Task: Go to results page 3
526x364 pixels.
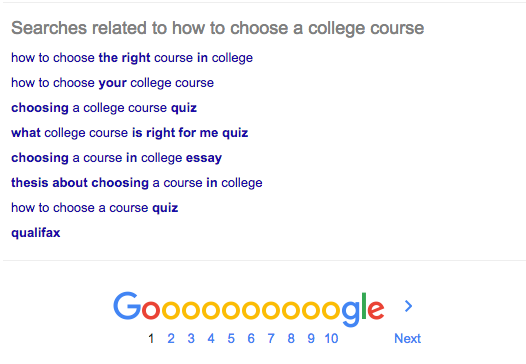Action: pyautogui.click(x=191, y=339)
